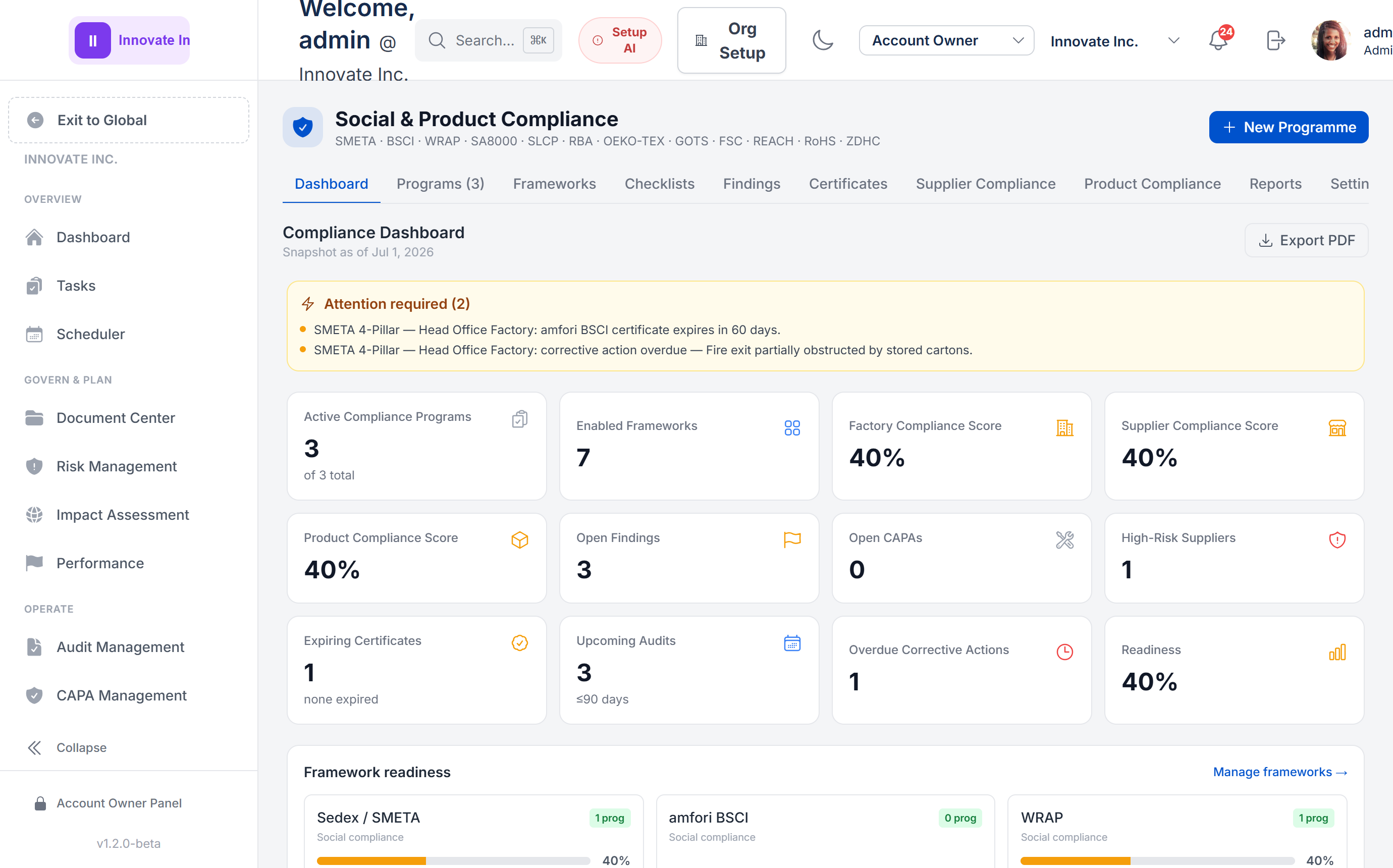Click the Collapse double-chevron icon
Viewport: 1393px width, 868px height.
(x=34, y=747)
